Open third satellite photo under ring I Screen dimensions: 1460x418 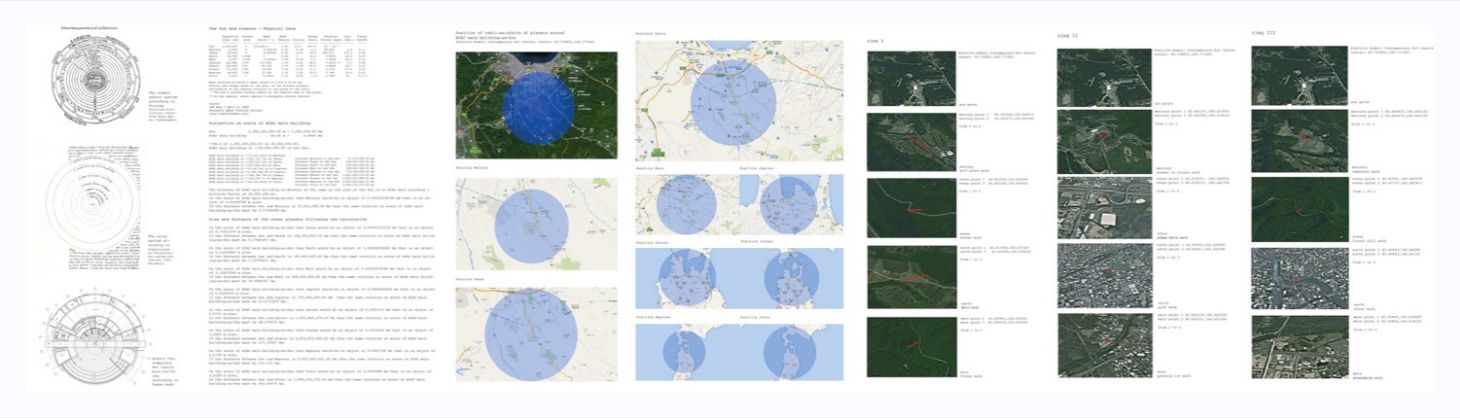[x=910, y=209]
